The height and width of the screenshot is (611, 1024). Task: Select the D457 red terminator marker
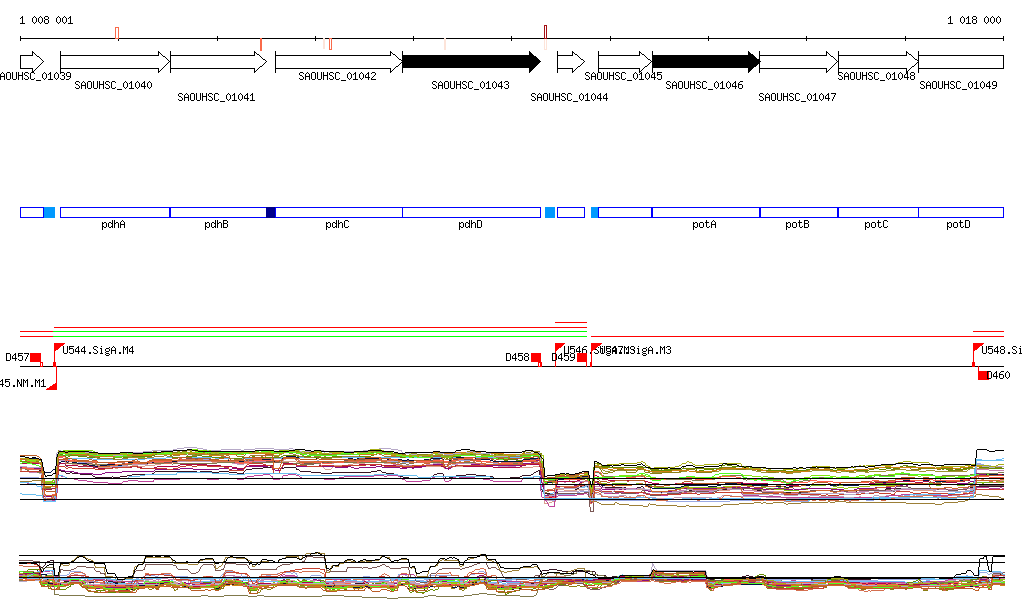tap(35, 357)
